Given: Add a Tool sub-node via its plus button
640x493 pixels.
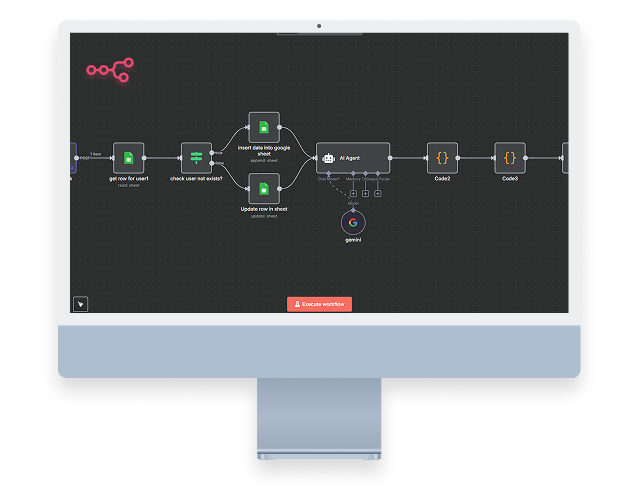Looking at the screenshot, I should click(x=366, y=193).
